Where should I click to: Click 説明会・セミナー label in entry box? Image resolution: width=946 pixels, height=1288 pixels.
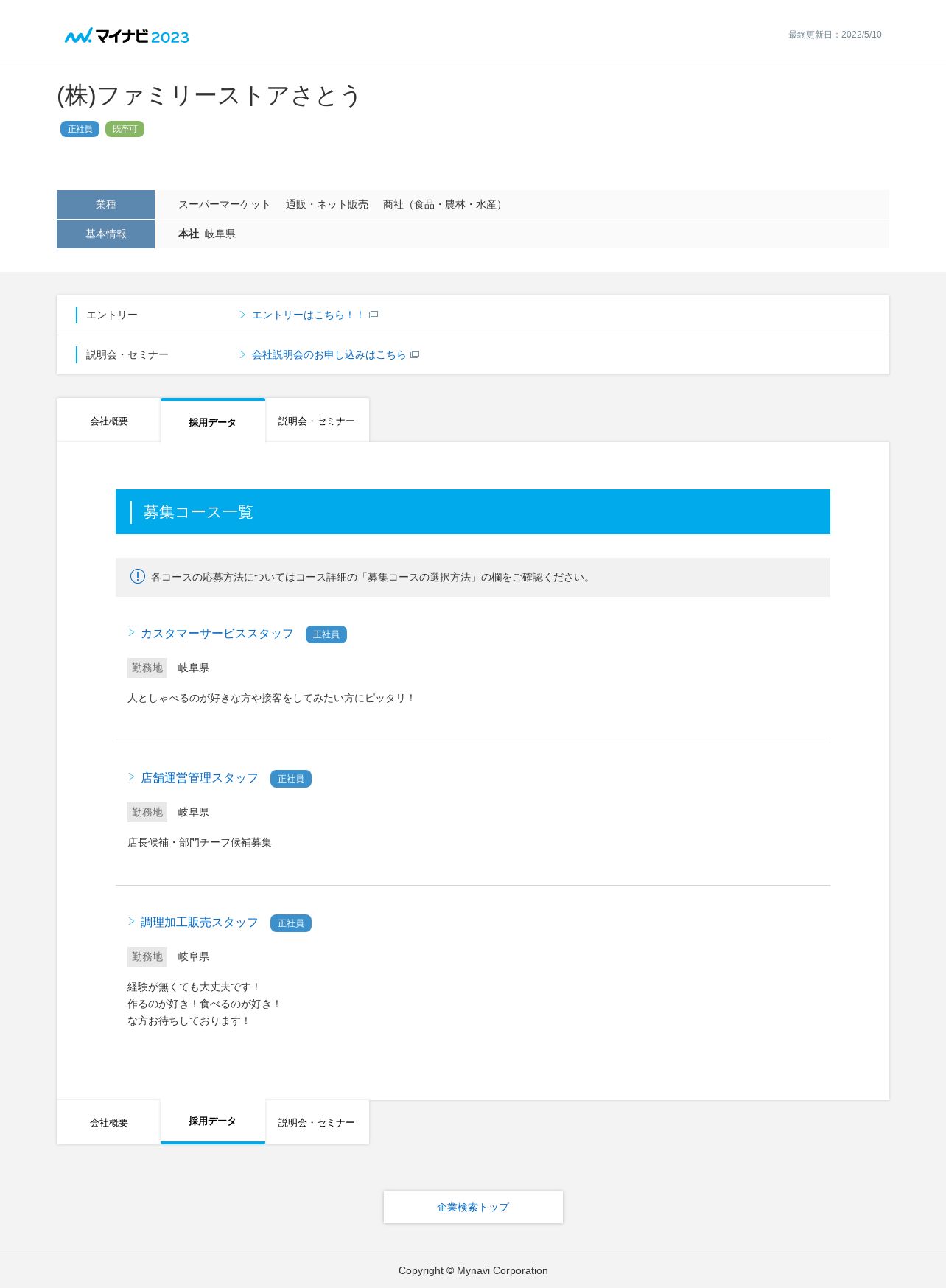[127, 354]
